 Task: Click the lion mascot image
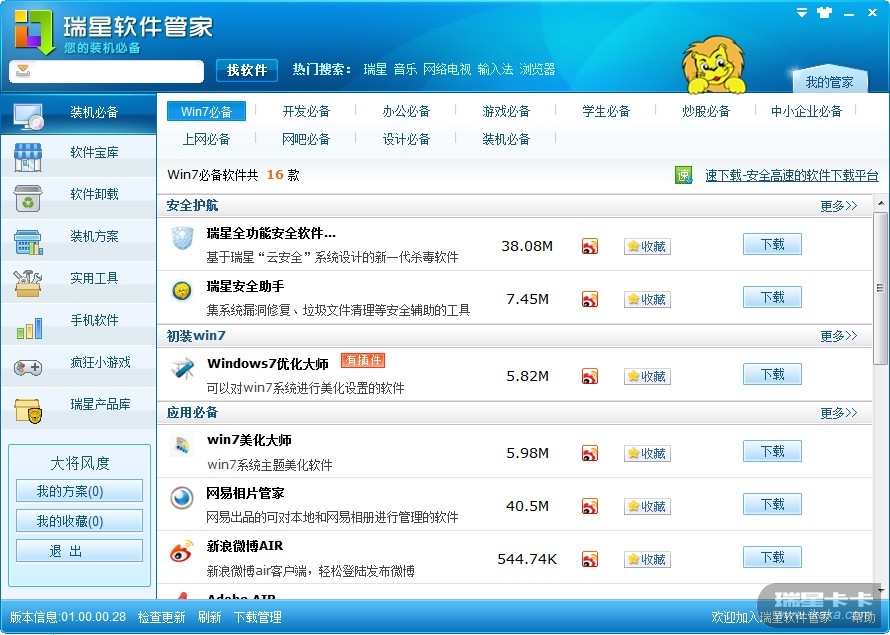[x=713, y=65]
